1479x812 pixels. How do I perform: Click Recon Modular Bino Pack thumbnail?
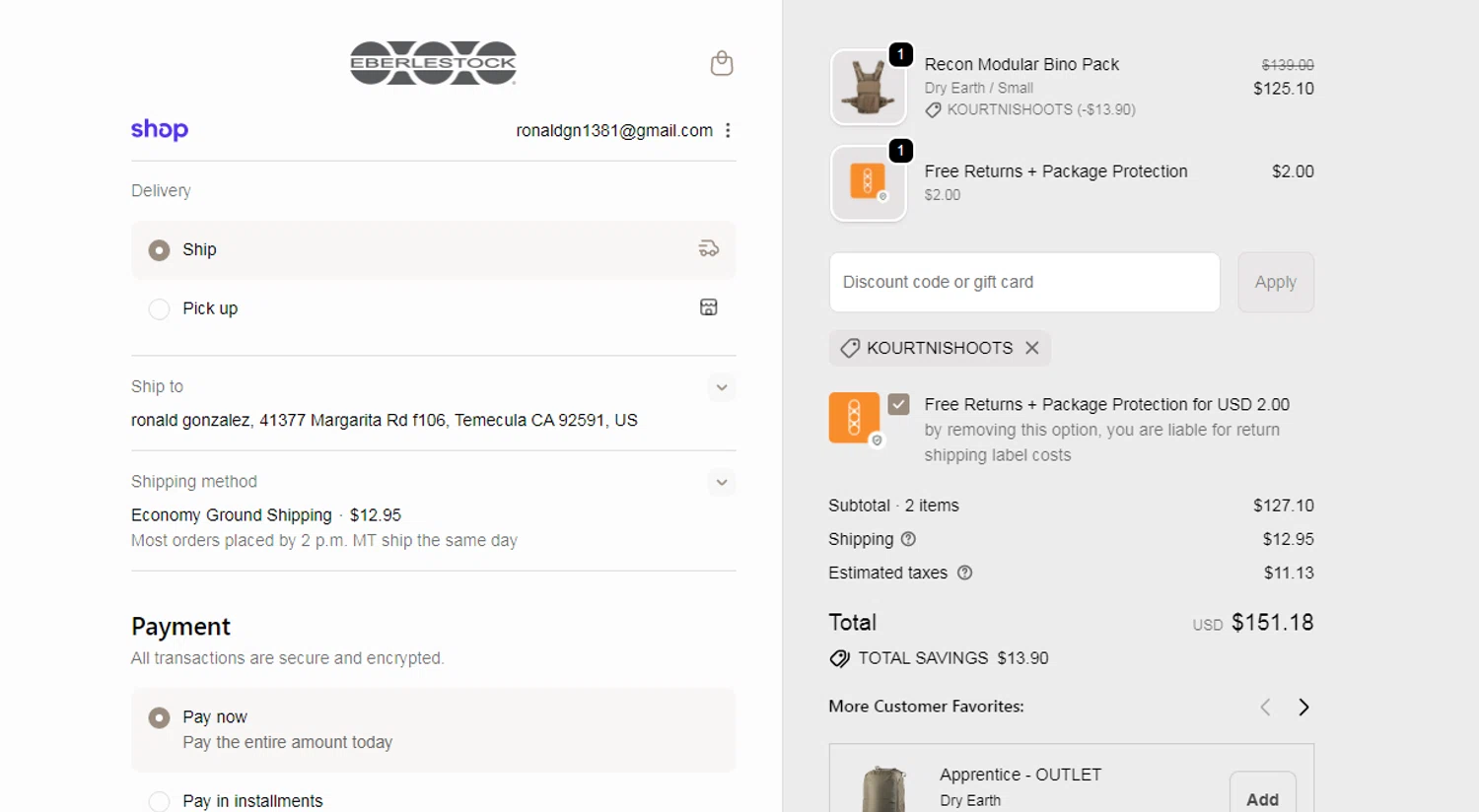pyautogui.click(x=869, y=88)
